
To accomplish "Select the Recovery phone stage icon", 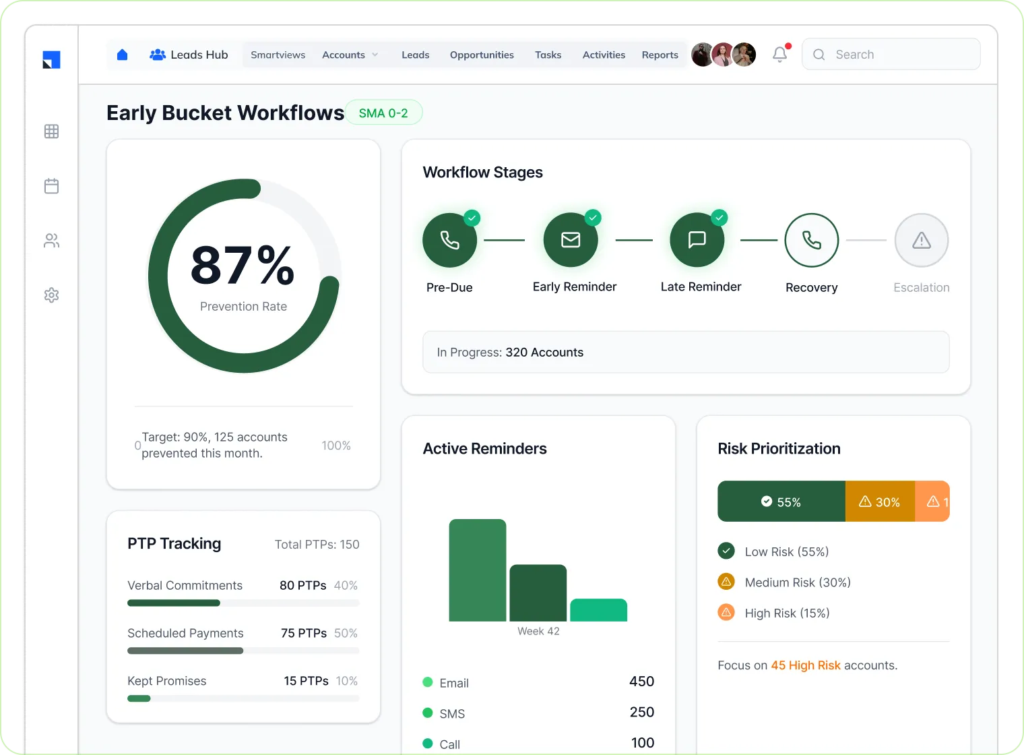I will click(x=812, y=240).
